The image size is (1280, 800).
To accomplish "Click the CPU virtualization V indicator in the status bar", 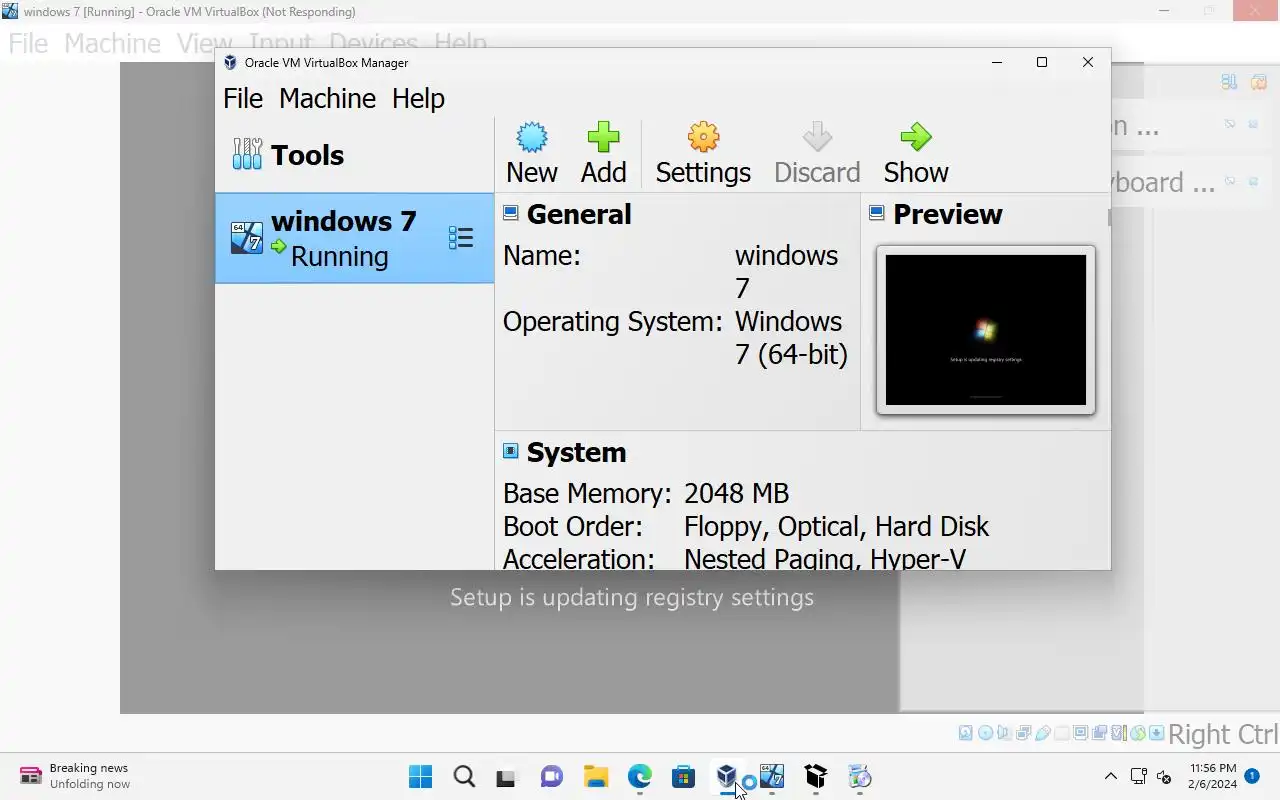I will (1119, 733).
